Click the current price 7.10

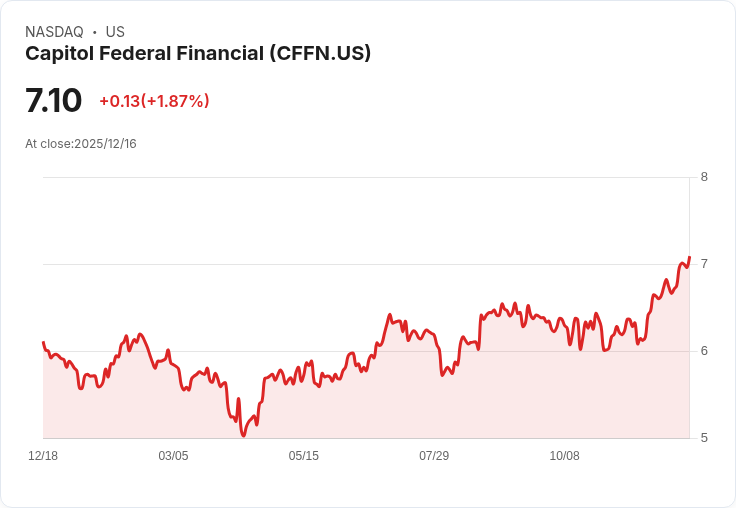[x=54, y=100]
